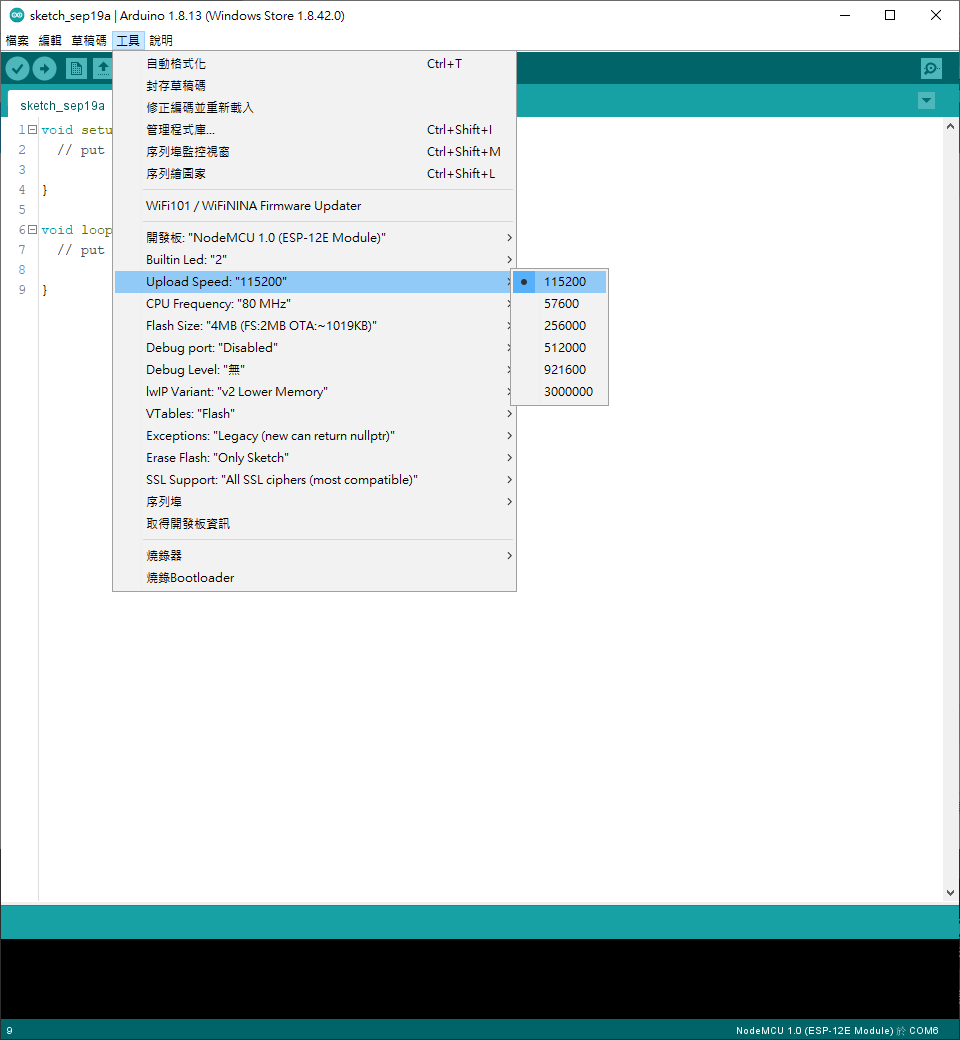Image resolution: width=960 pixels, height=1040 pixels.
Task: Expand the VTables Flash submenu
Action: 314,413
